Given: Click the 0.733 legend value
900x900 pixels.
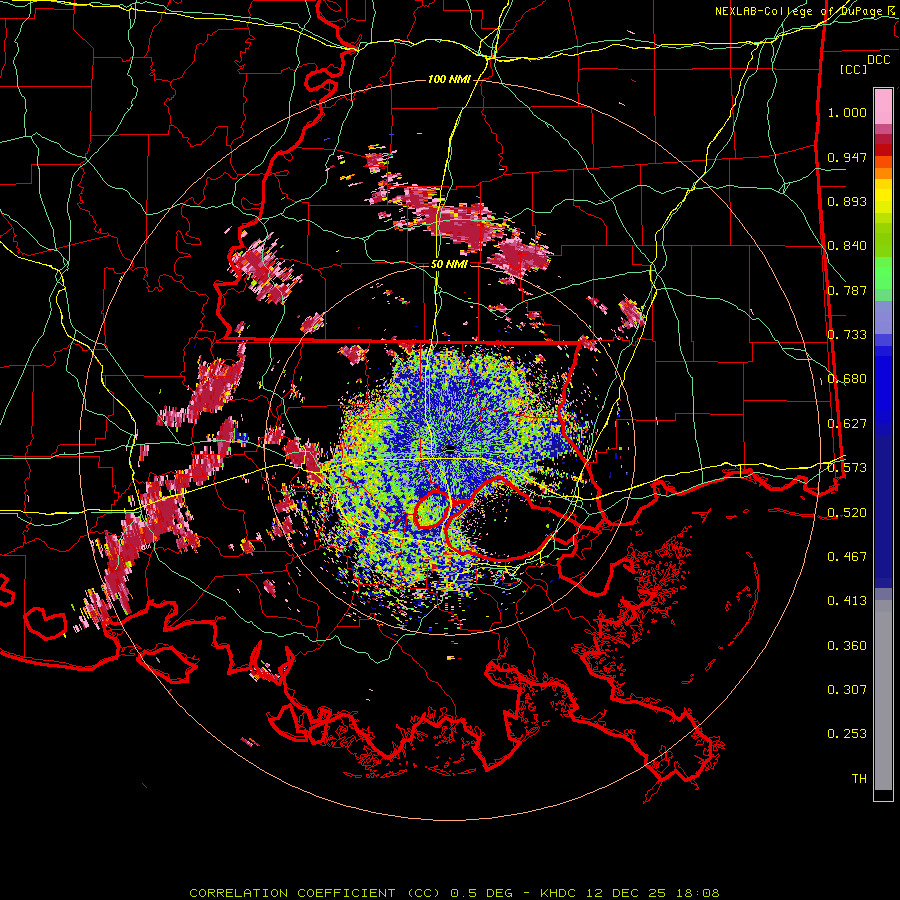Looking at the screenshot, I should (847, 335).
